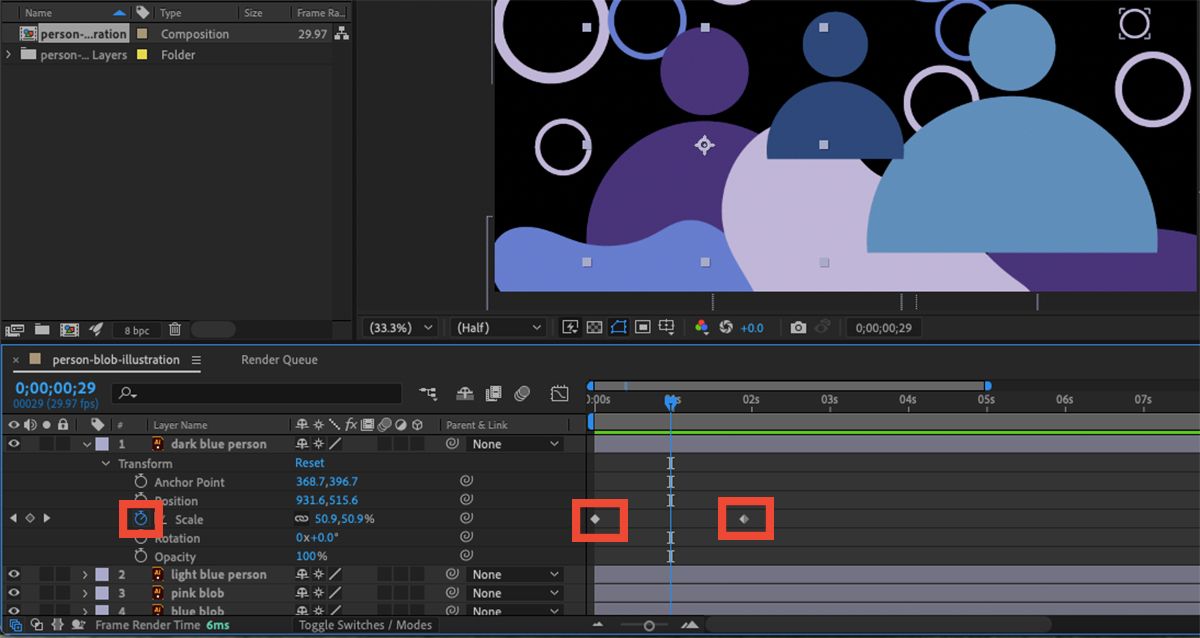
Task: Create a new folder in Project panel
Action: (x=42, y=329)
